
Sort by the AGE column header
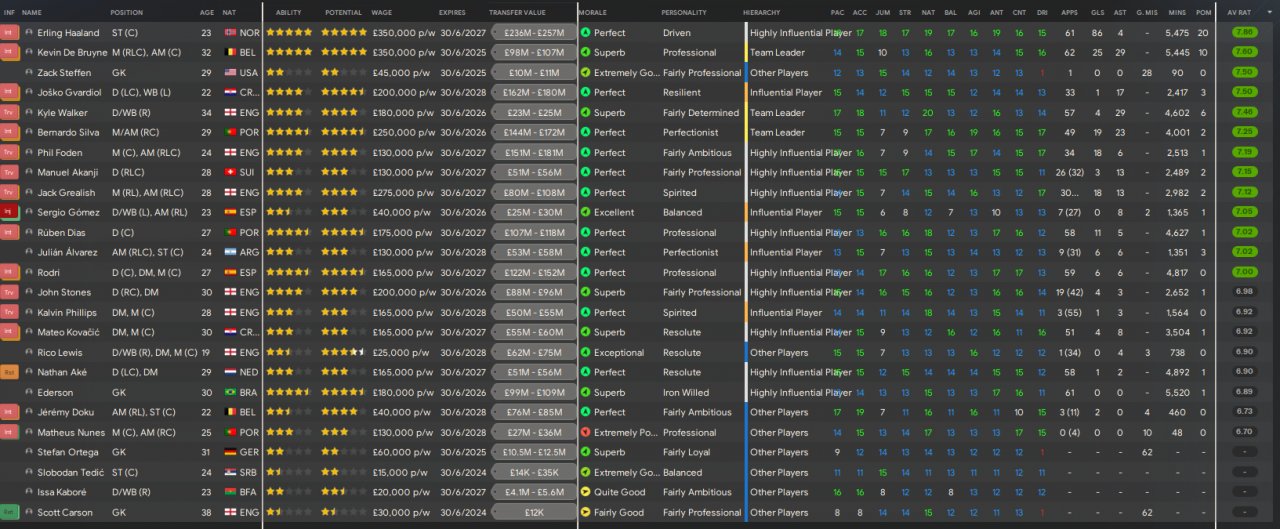pyautogui.click(x=206, y=12)
